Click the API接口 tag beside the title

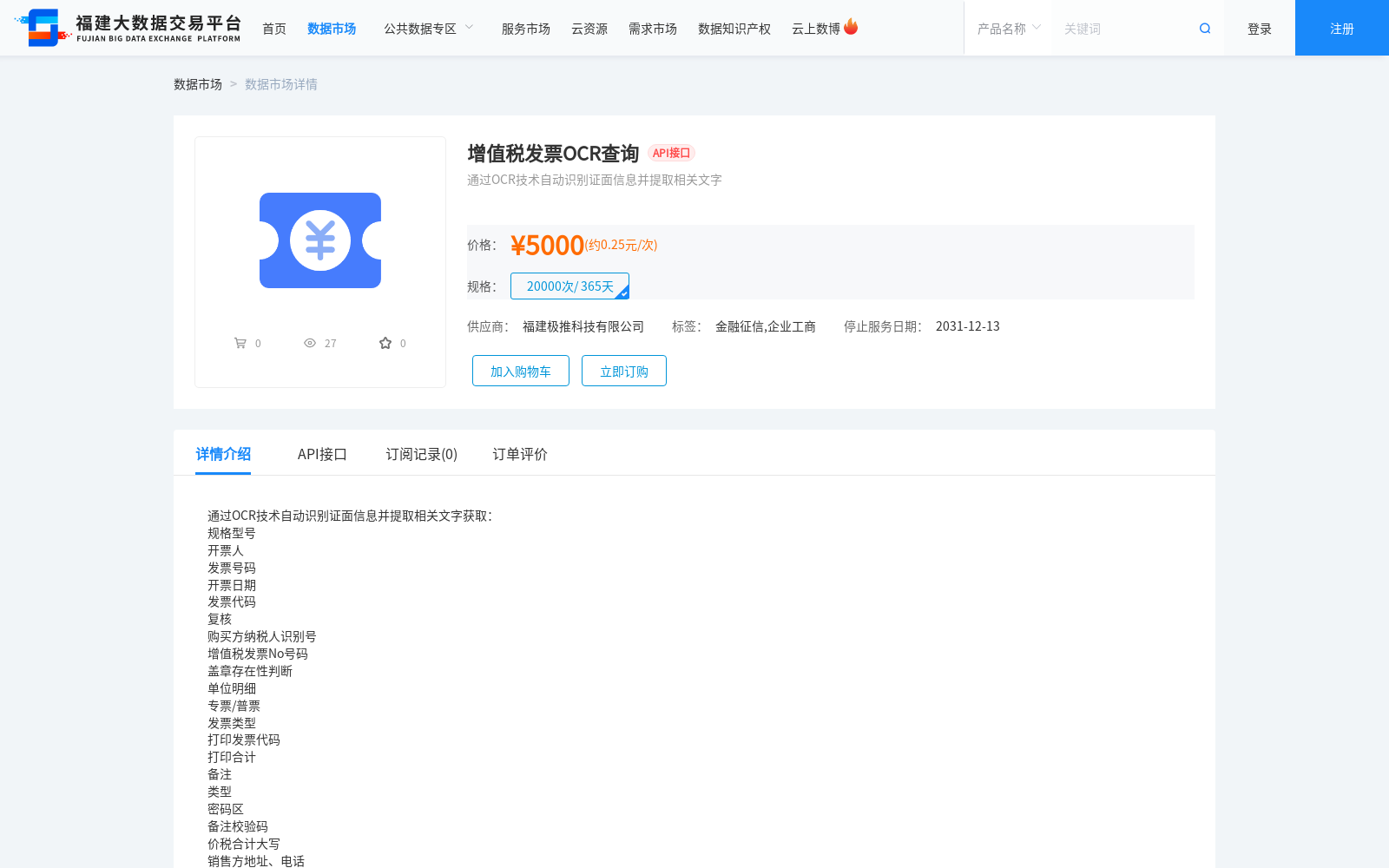click(x=672, y=153)
